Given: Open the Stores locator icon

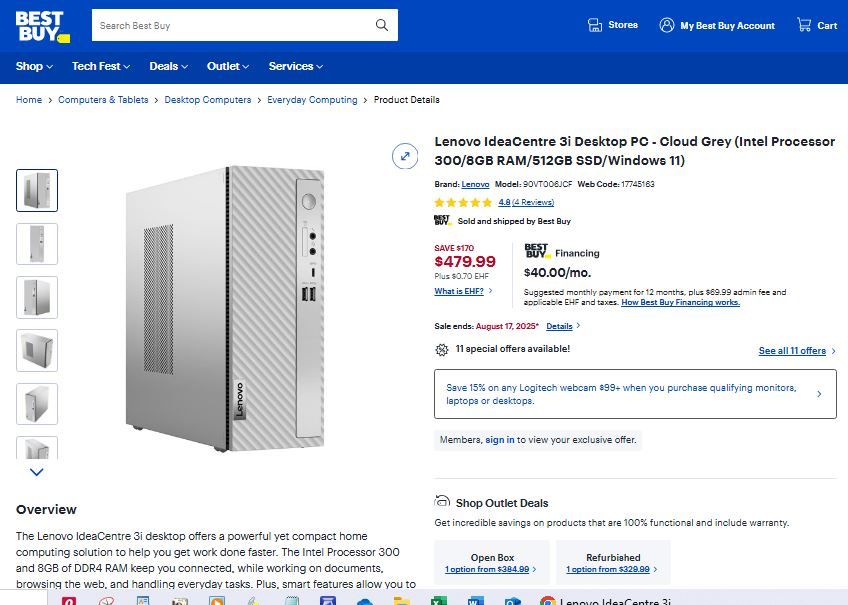Looking at the screenshot, I should tap(594, 25).
